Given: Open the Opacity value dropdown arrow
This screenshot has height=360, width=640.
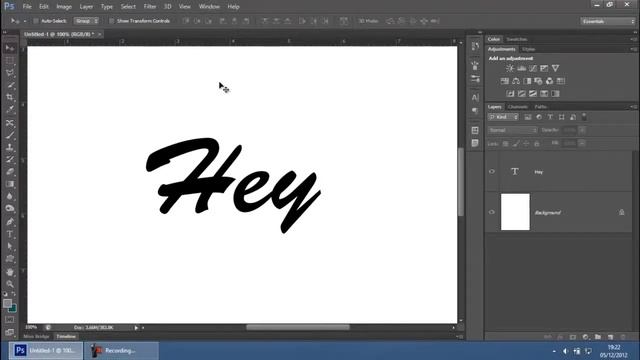Looking at the screenshot, I should [x=582, y=130].
